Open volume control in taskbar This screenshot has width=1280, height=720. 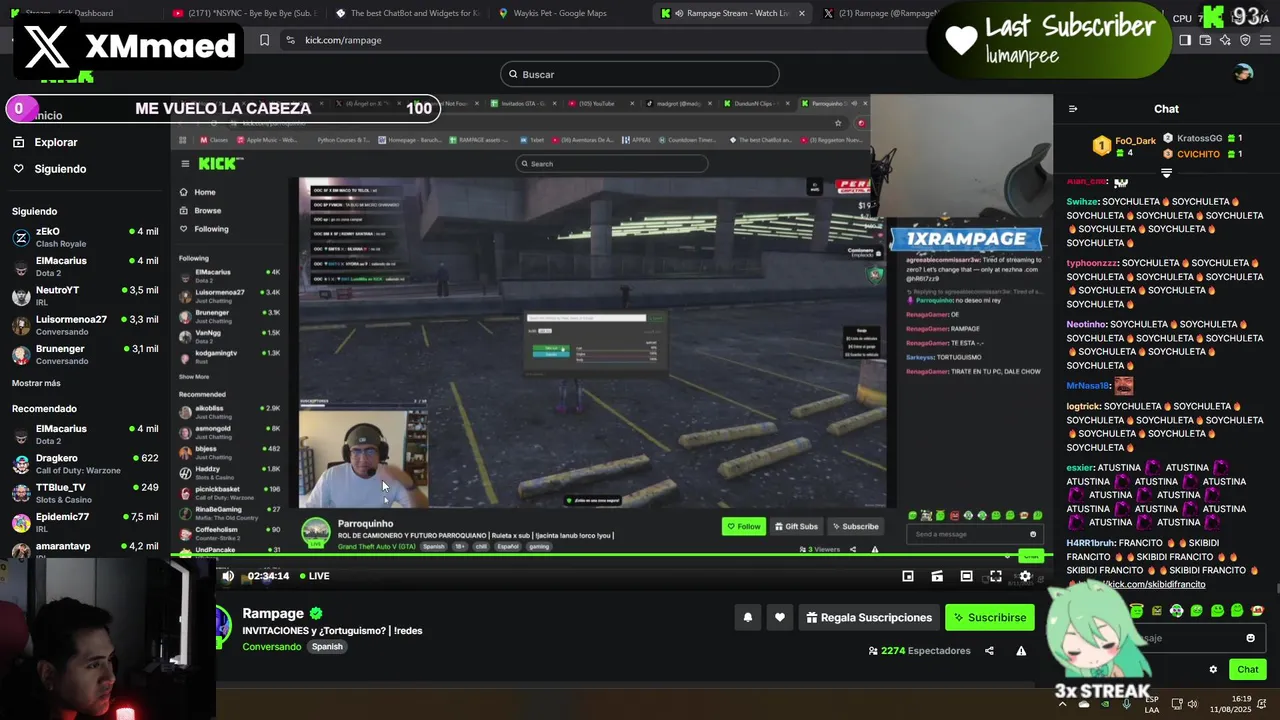click(1194, 704)
